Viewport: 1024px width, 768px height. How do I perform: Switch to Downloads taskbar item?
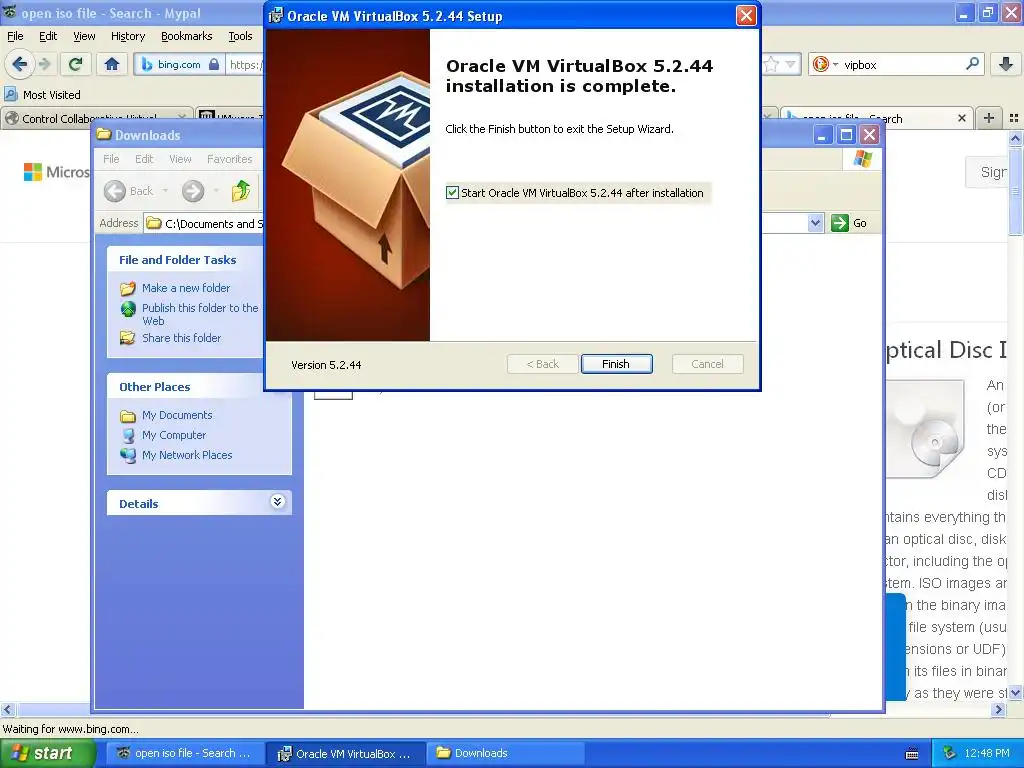pos(506,753)
